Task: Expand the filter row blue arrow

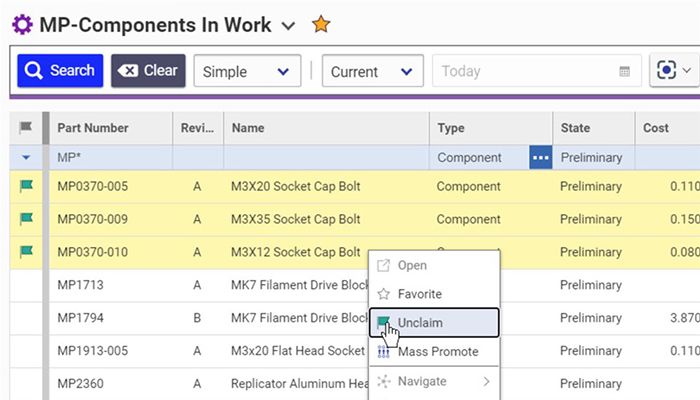Action: click(x=26, y=158)
